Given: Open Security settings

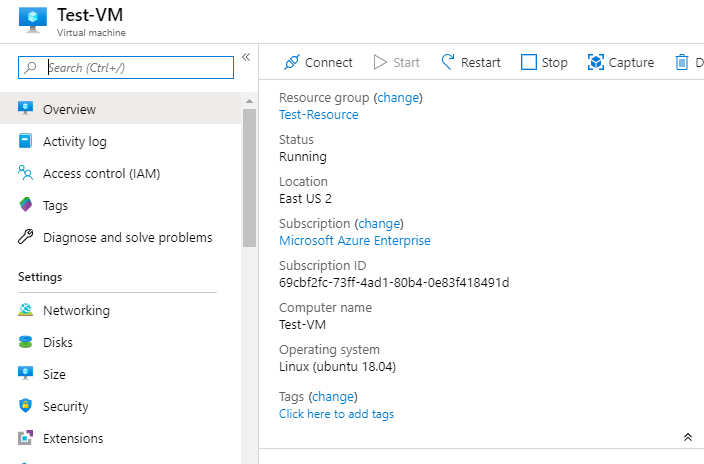Looking at the screenshot, I should (120, 406).
